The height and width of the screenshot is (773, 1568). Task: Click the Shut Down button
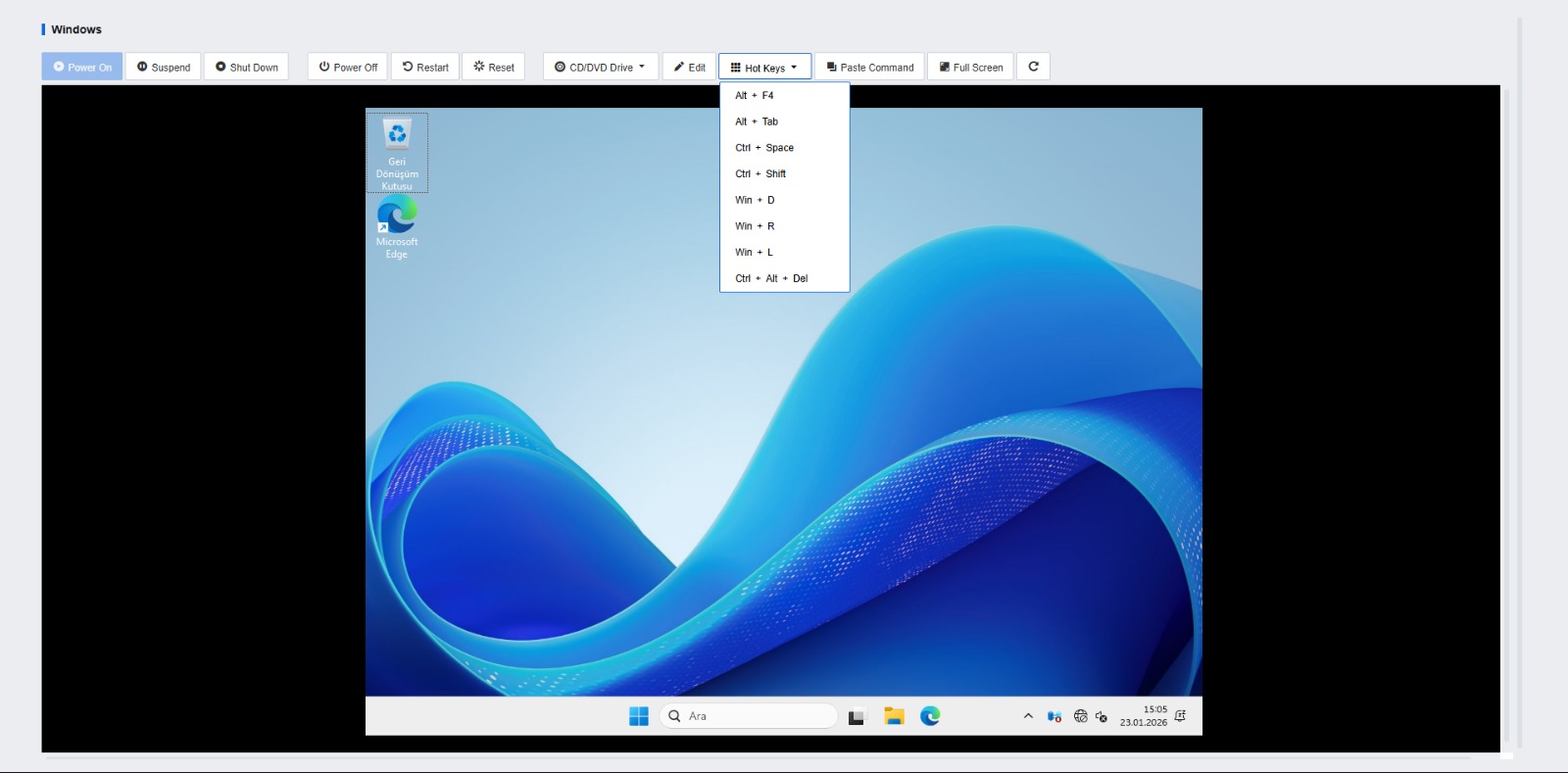click(246, 67)
